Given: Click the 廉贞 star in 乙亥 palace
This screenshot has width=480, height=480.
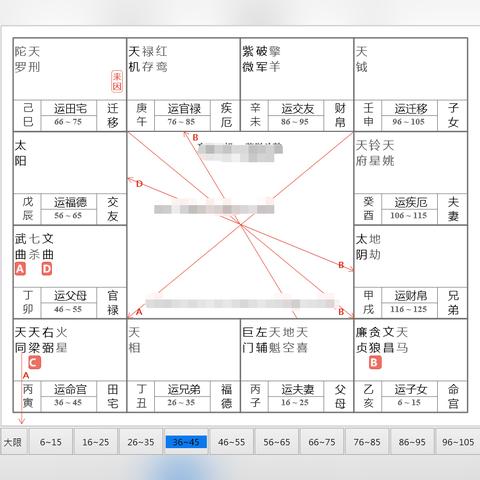Looking at the screenshot, I should [362, 340].
